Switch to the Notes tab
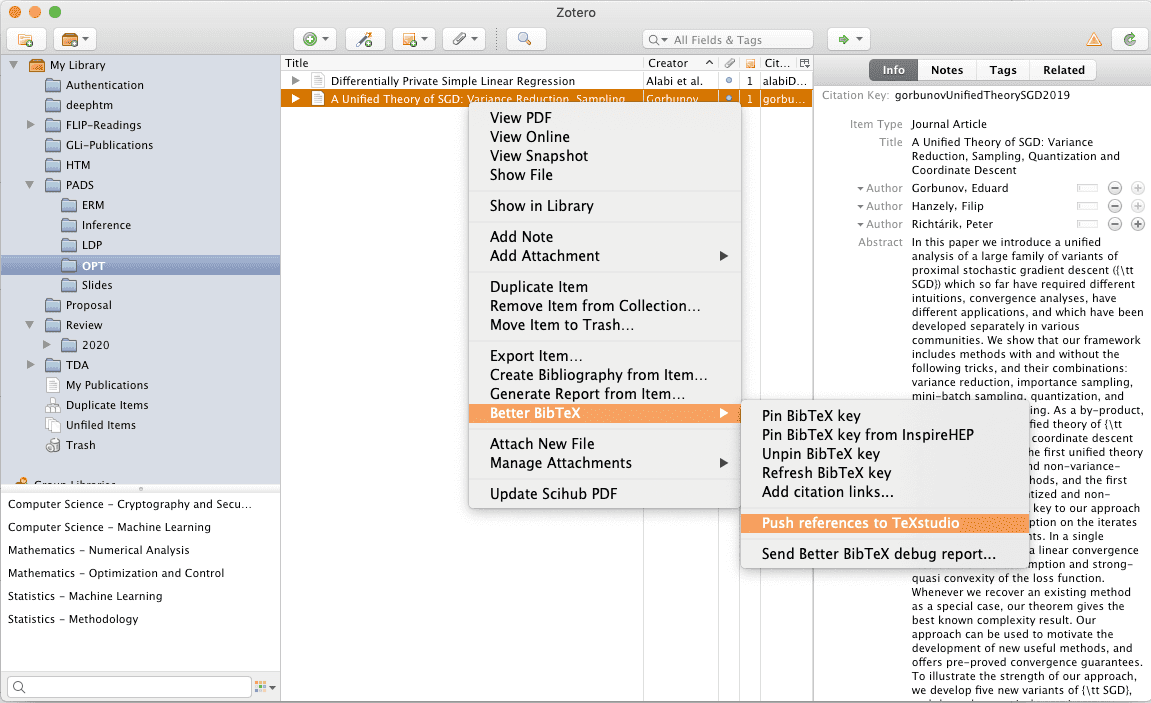 click(x=946, y=70)
